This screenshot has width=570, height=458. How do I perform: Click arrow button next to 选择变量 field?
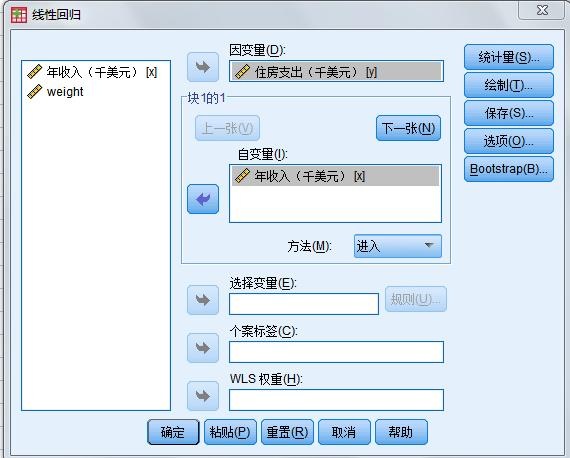[203, 300]
